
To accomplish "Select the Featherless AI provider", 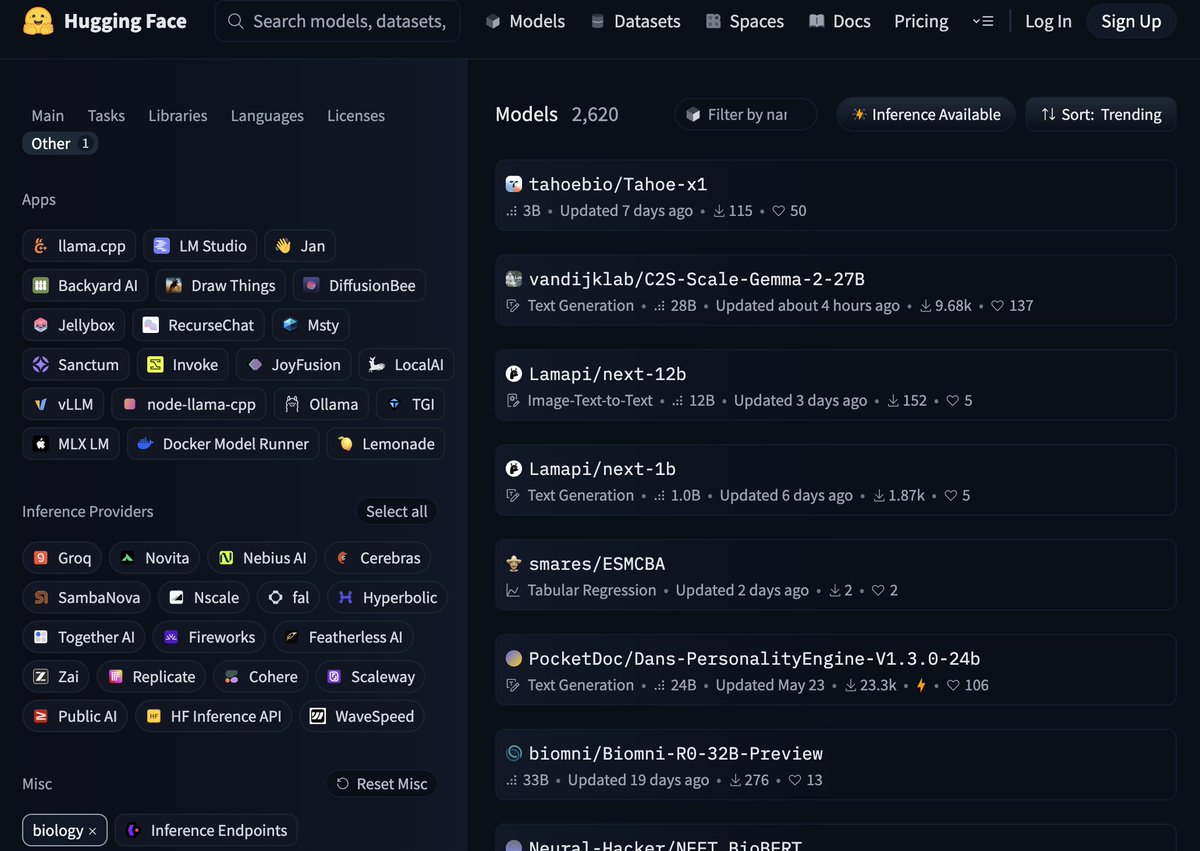I will click(x=343, y=637).
